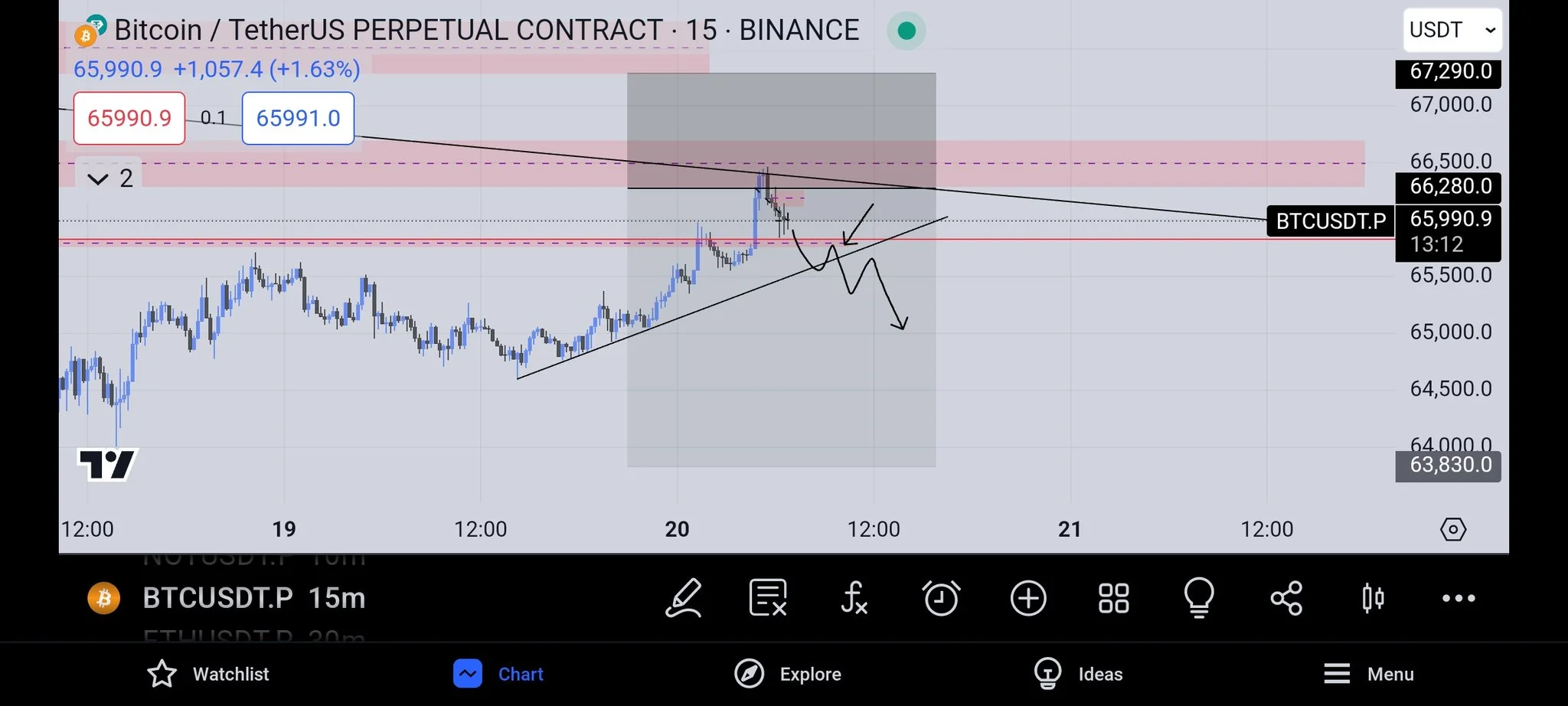Change chart type with candlestick icon
This screenshot has height=706, width=1568.
(x=1373, y=598)
